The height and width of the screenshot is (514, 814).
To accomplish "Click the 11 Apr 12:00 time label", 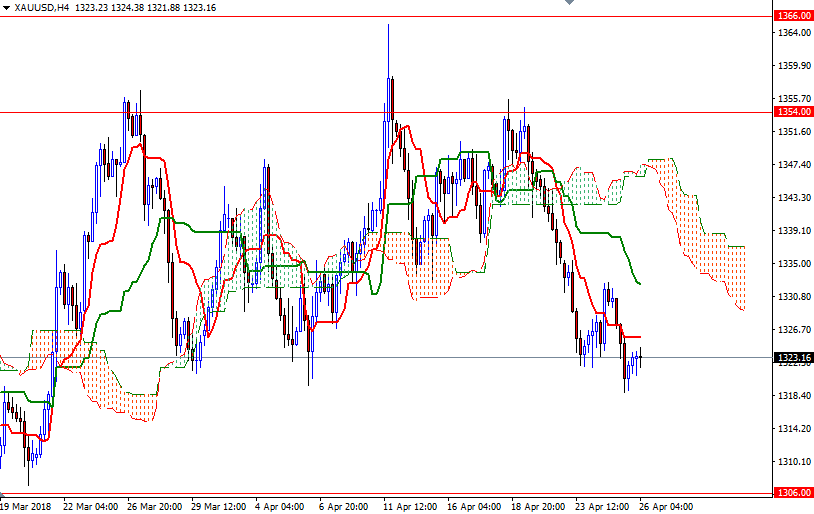I will 408,506.
